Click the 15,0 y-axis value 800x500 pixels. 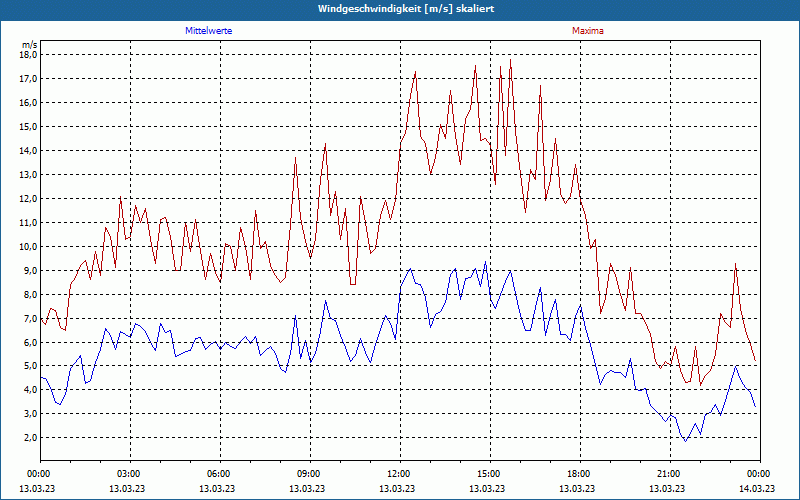29,127
